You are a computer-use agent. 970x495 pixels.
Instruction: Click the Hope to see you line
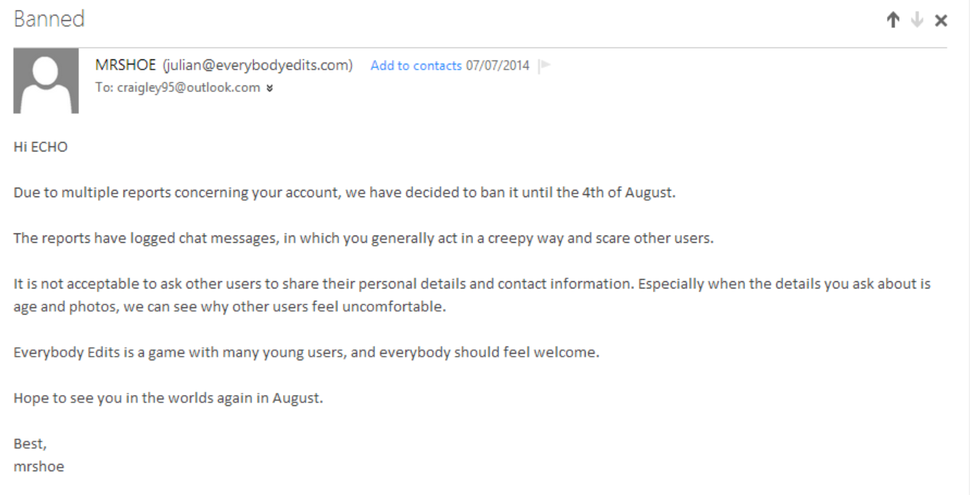click(168, 398)
